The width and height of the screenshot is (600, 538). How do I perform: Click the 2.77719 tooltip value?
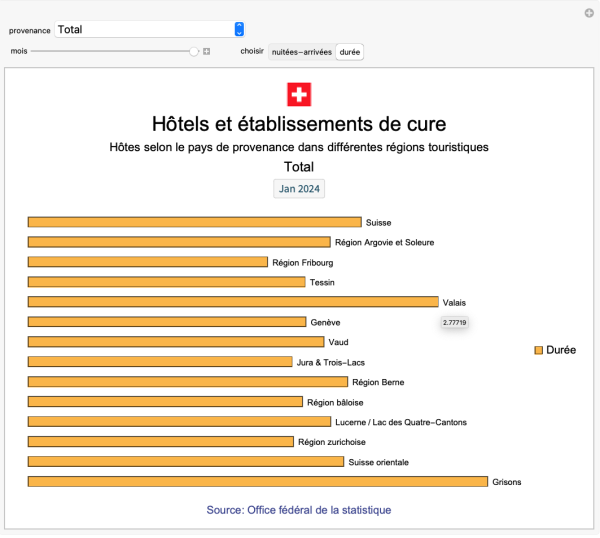pyautogui.click(x=455, y=322)
